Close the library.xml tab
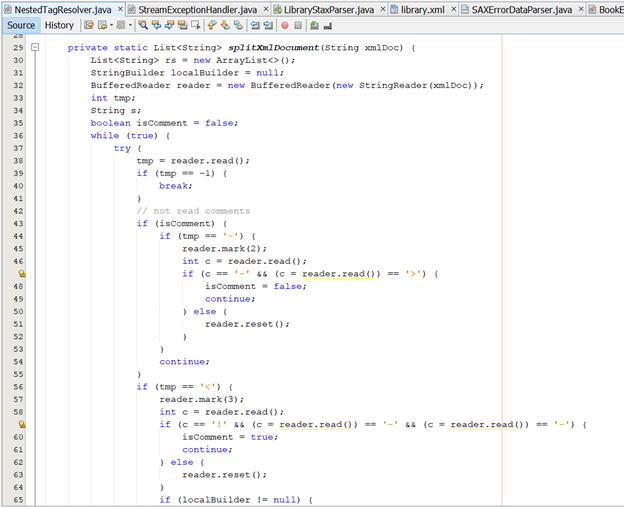 [x=453, y=9]
